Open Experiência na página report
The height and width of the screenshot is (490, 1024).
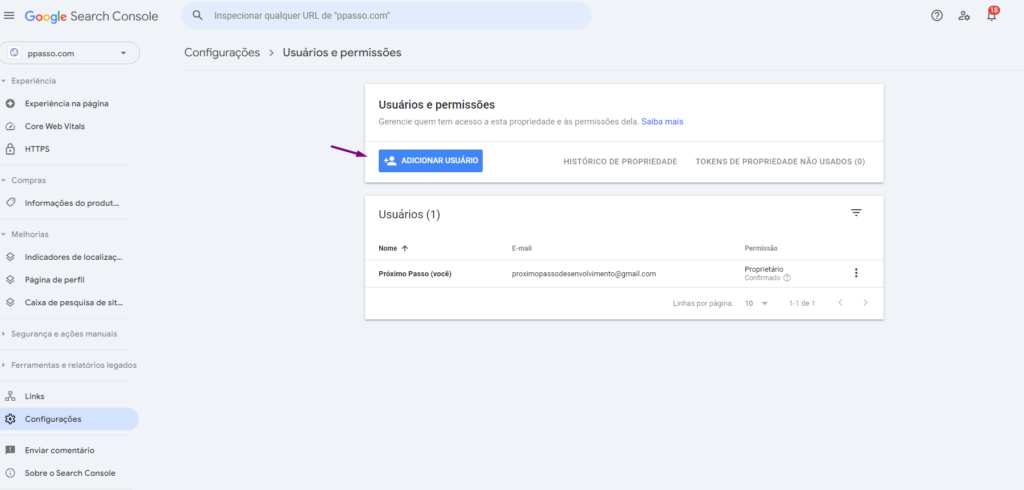point(67,103)
